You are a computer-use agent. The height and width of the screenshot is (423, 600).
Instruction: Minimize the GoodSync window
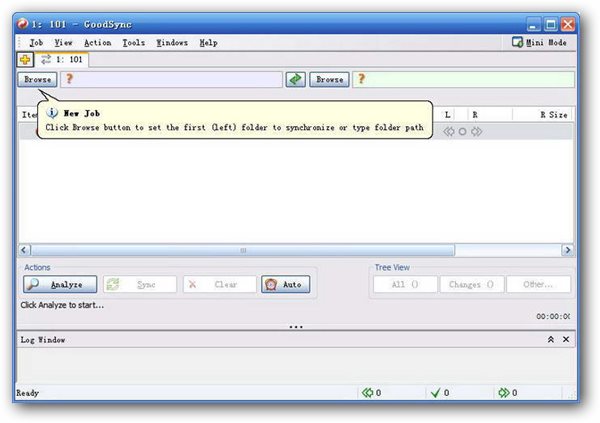tap(533, 24)
